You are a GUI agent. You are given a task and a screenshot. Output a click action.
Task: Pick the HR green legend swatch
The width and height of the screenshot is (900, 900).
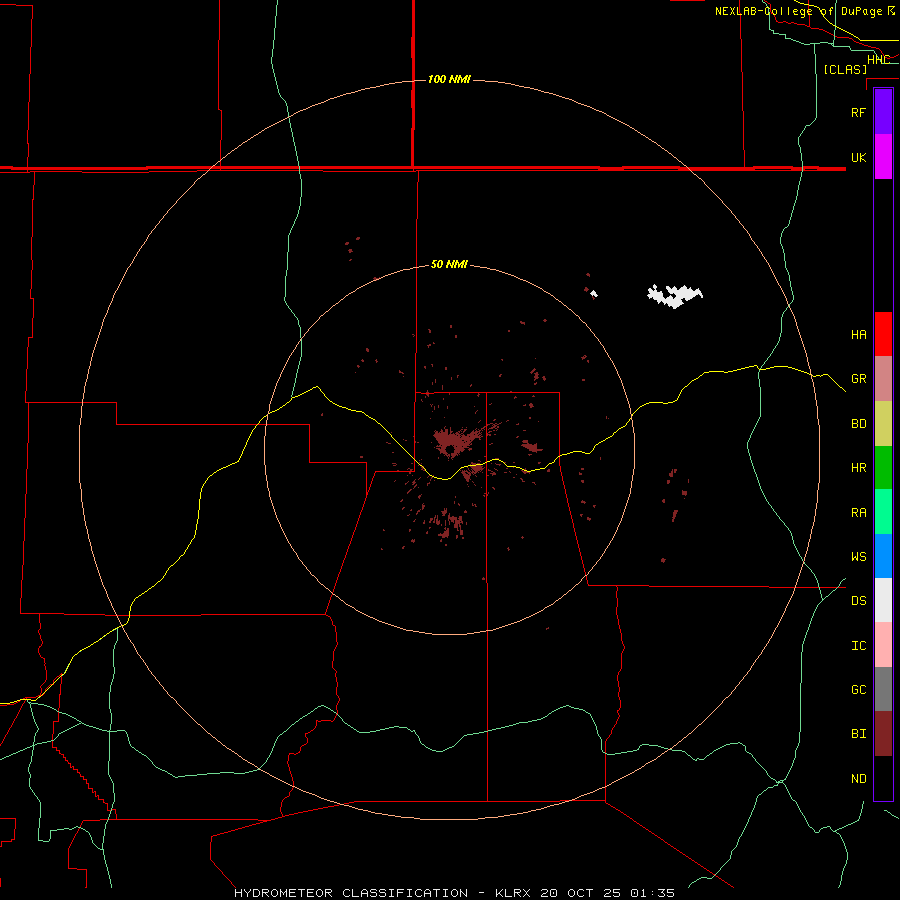[x=883, y=468]
